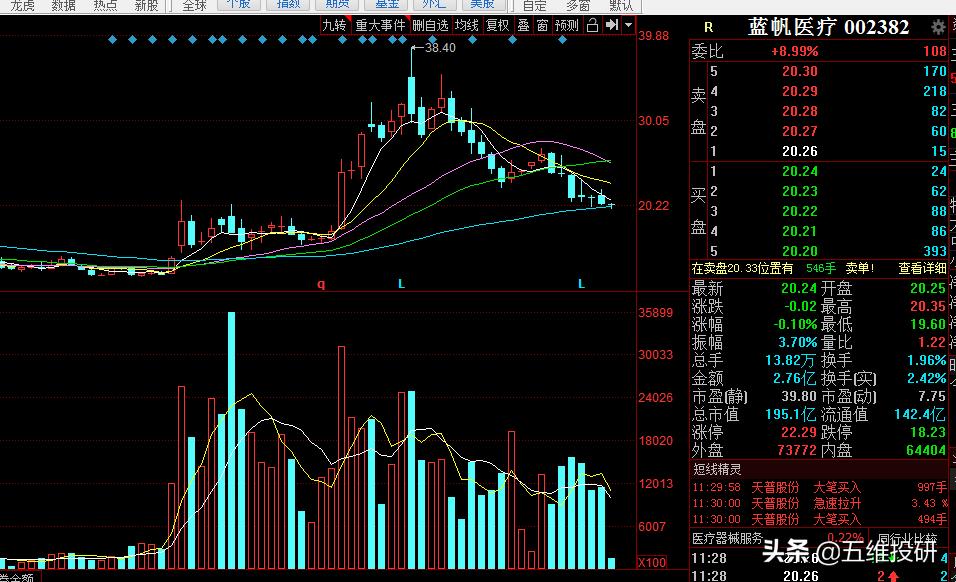Click the 叠 overlay button
Viewport: 956px width, 582px height.
[x=524, y=25]
